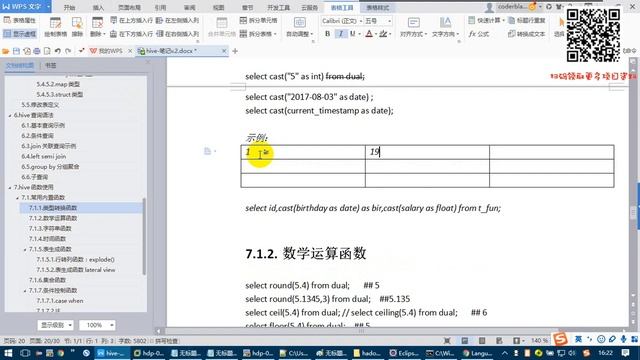Open the delete (删除) table dropdown
The image size is (640, 360).
98,27
